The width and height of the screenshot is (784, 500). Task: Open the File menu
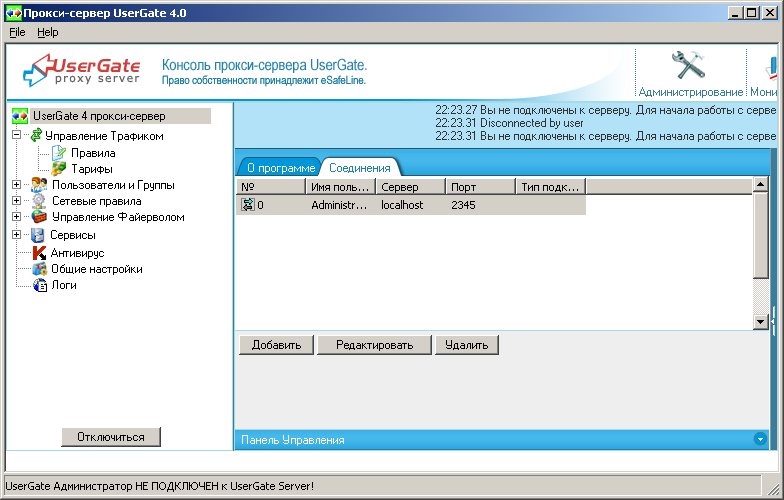click(x=17, y=32)
